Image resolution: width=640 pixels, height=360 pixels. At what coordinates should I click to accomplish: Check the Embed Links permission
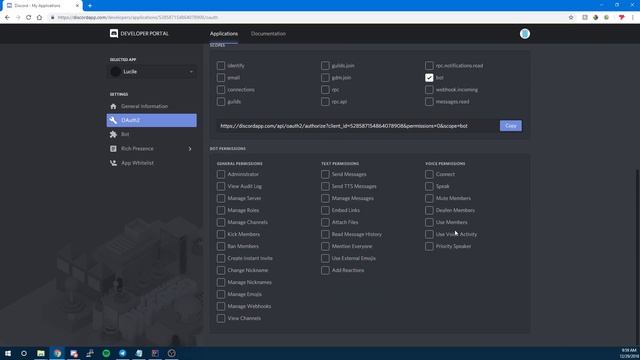pos(325,210)
